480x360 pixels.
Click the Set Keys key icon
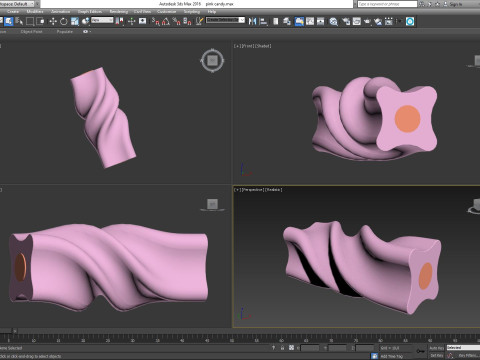(421, 351)
